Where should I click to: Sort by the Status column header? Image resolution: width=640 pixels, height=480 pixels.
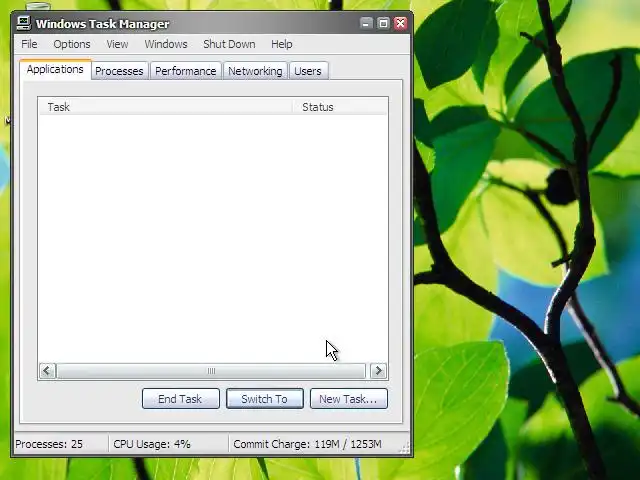(x=340, y=107)
